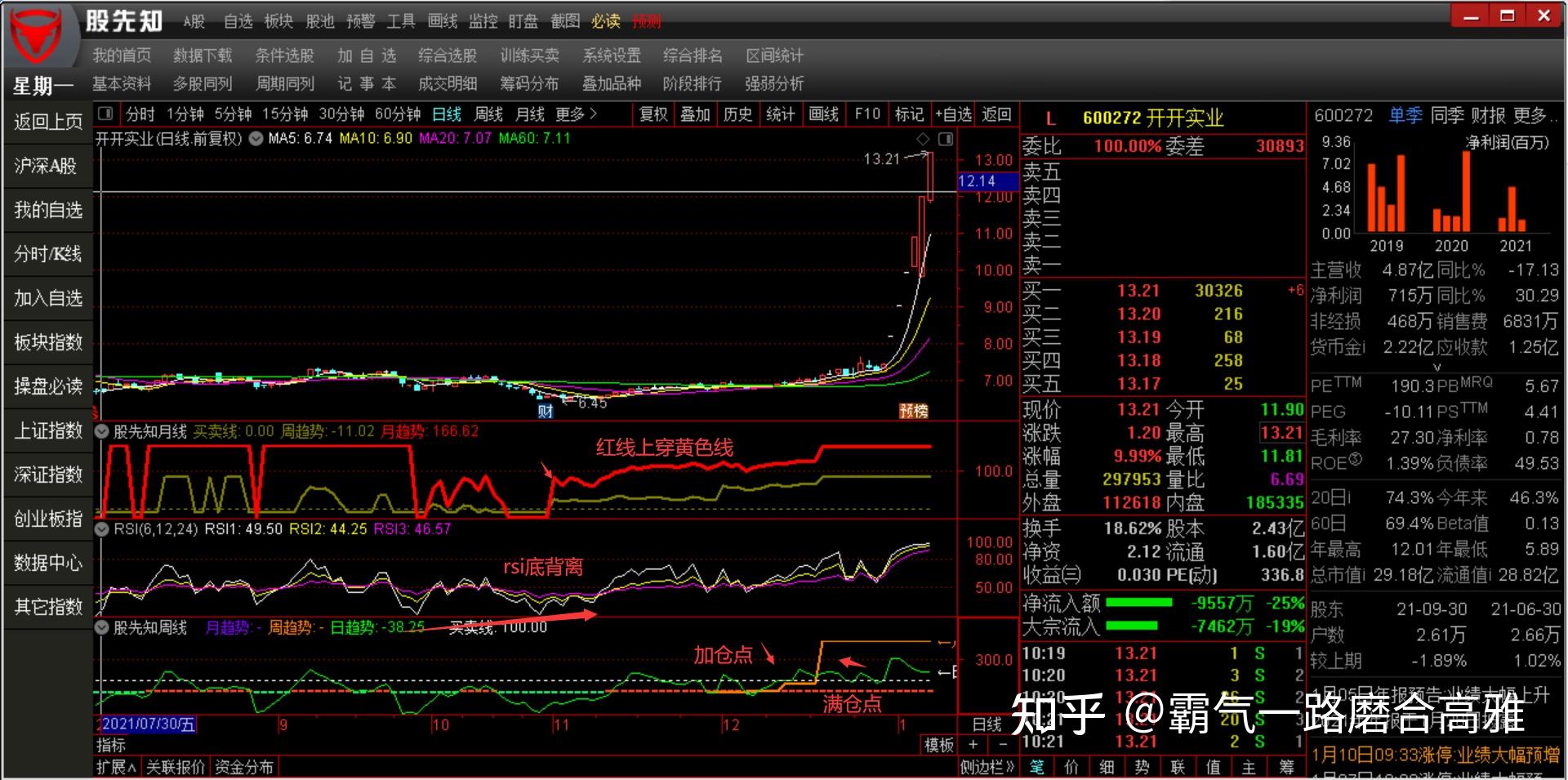
Task: Select the 同季 same-quarter option
Action: [1447, 116]
